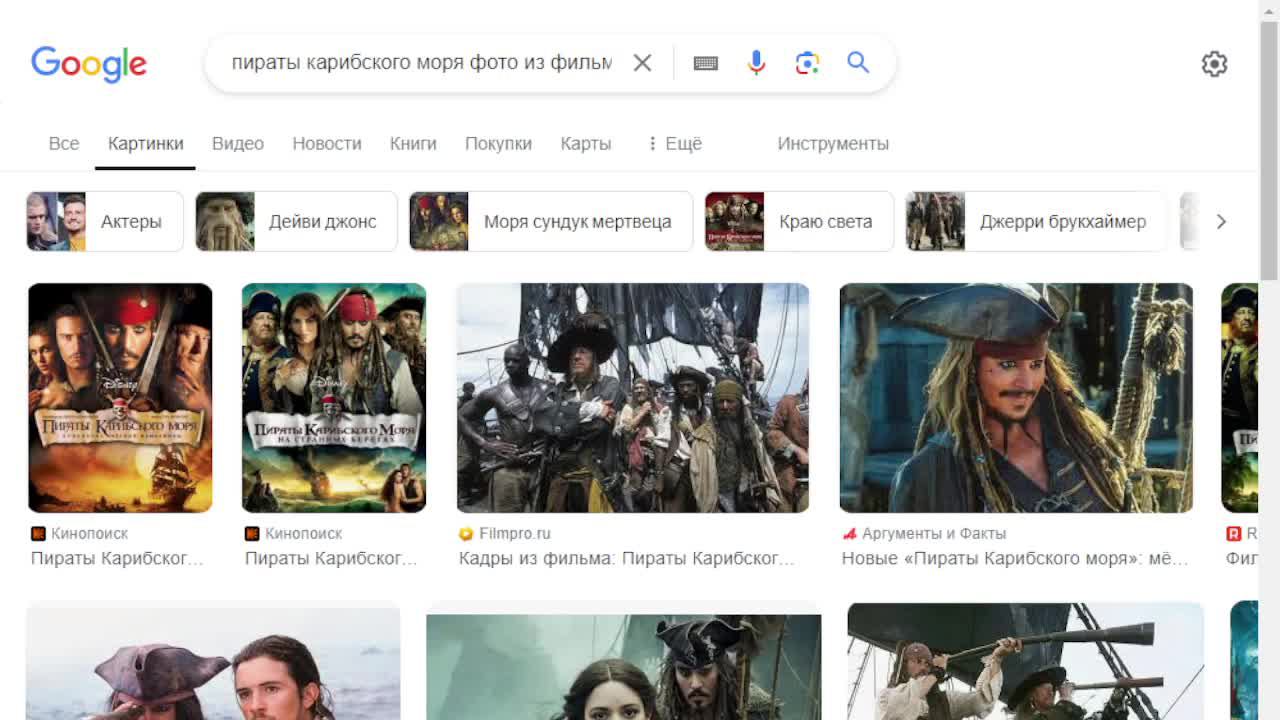Open the Карты tab
The width and height of the screenshot is (1280, 720).
[x=586, y=143]
